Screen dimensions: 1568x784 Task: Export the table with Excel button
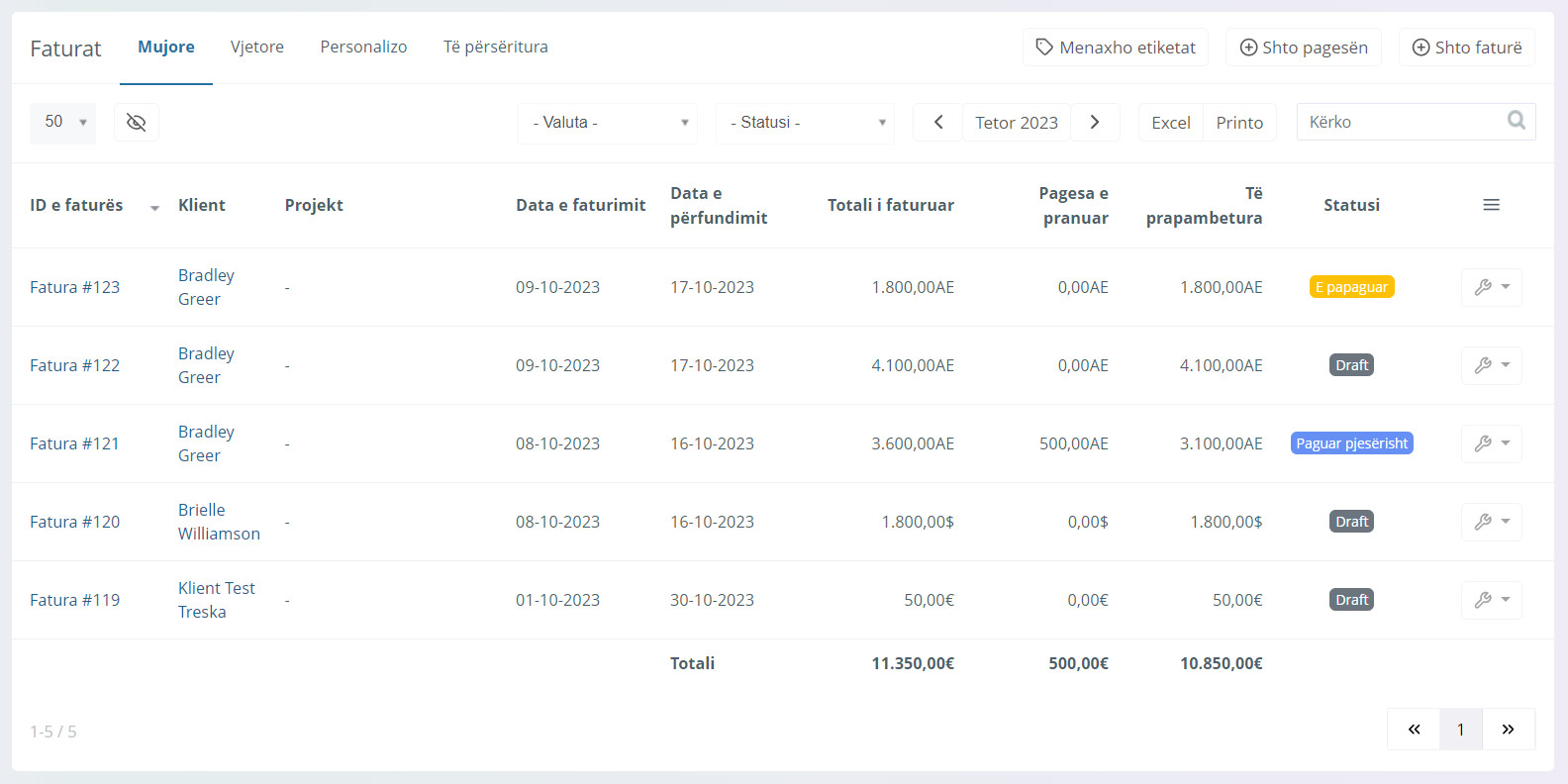1170,123
